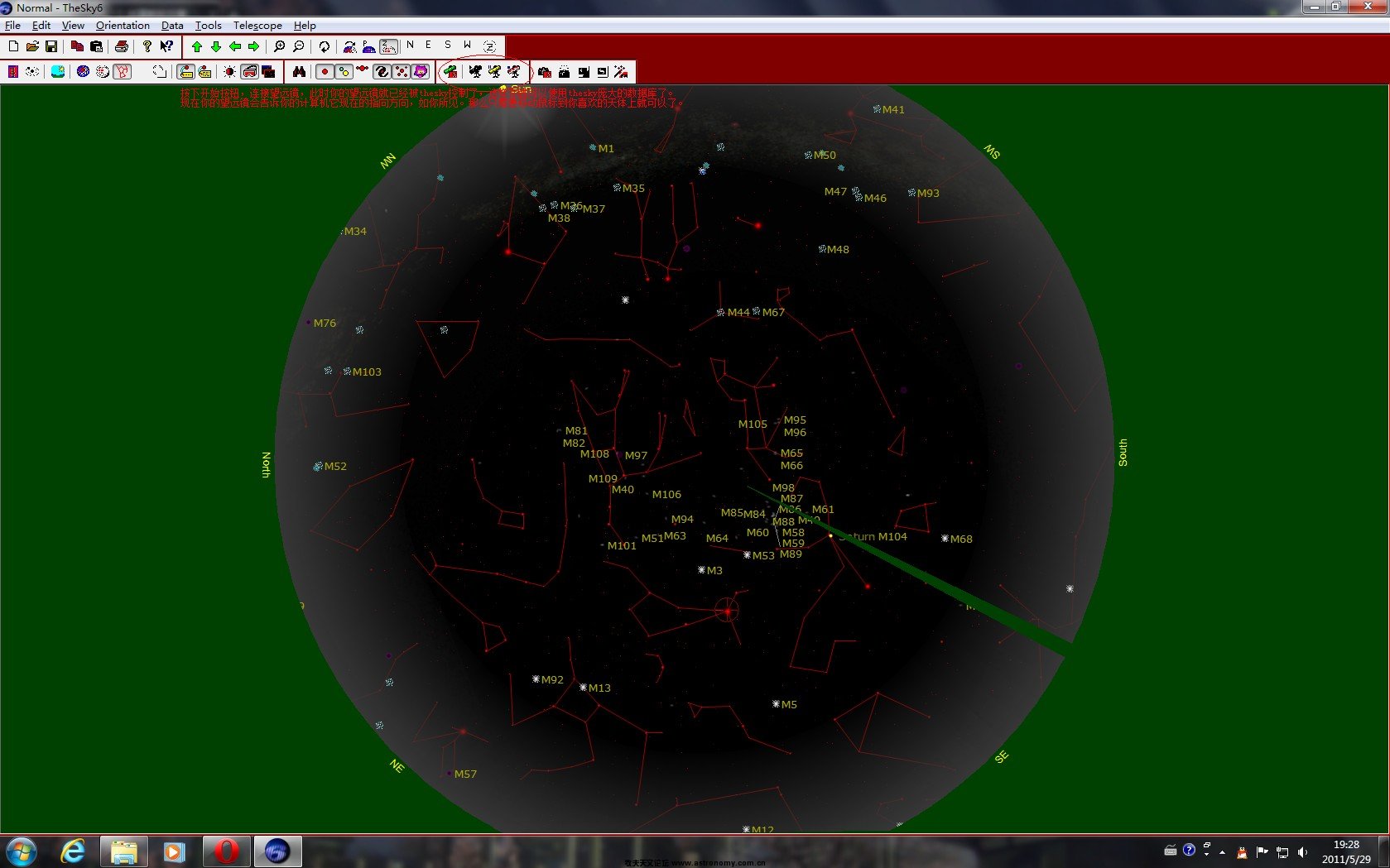Open the View menu
The image size is (1390, 868).
click(73, 26)
